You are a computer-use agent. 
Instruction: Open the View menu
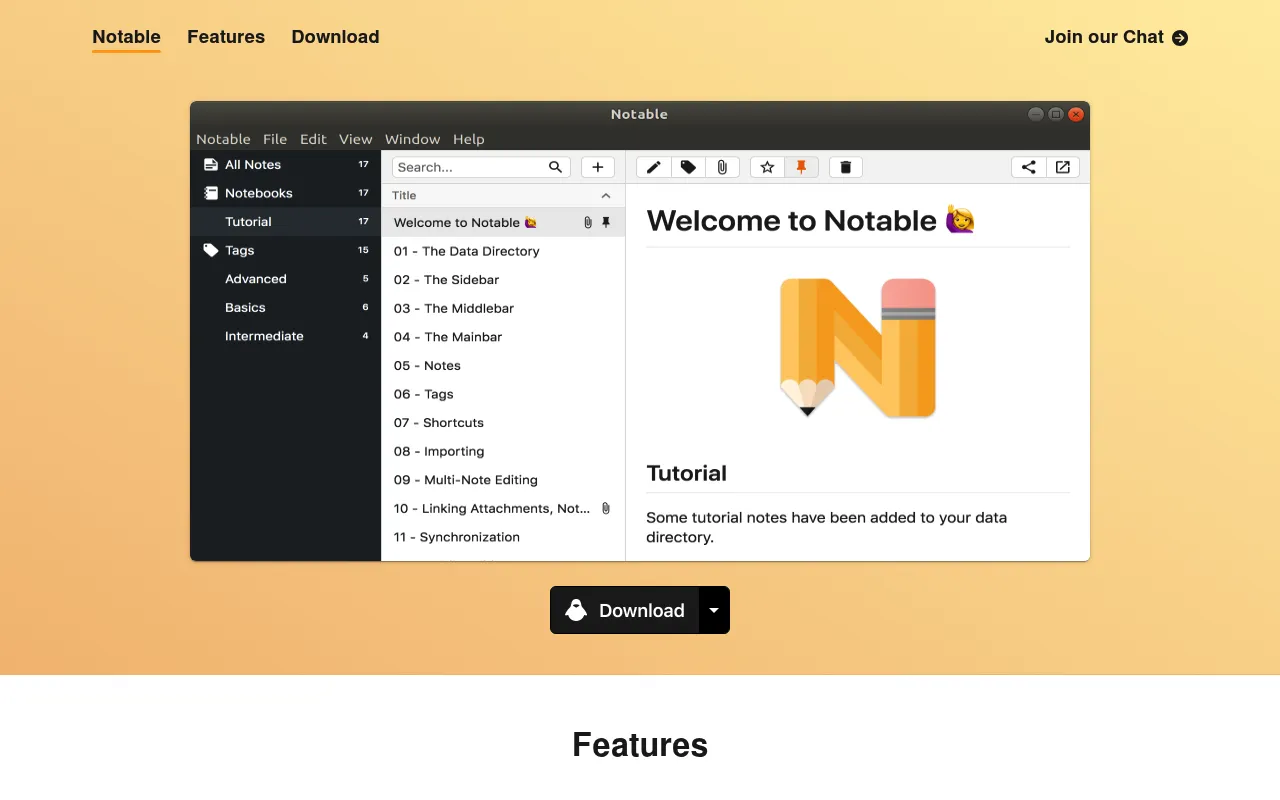click(x=356, y=139)
